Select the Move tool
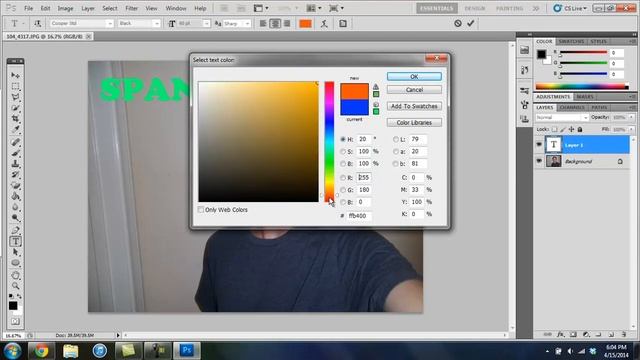The height and width of the screenshot is (360, 640). click(15, 75)
